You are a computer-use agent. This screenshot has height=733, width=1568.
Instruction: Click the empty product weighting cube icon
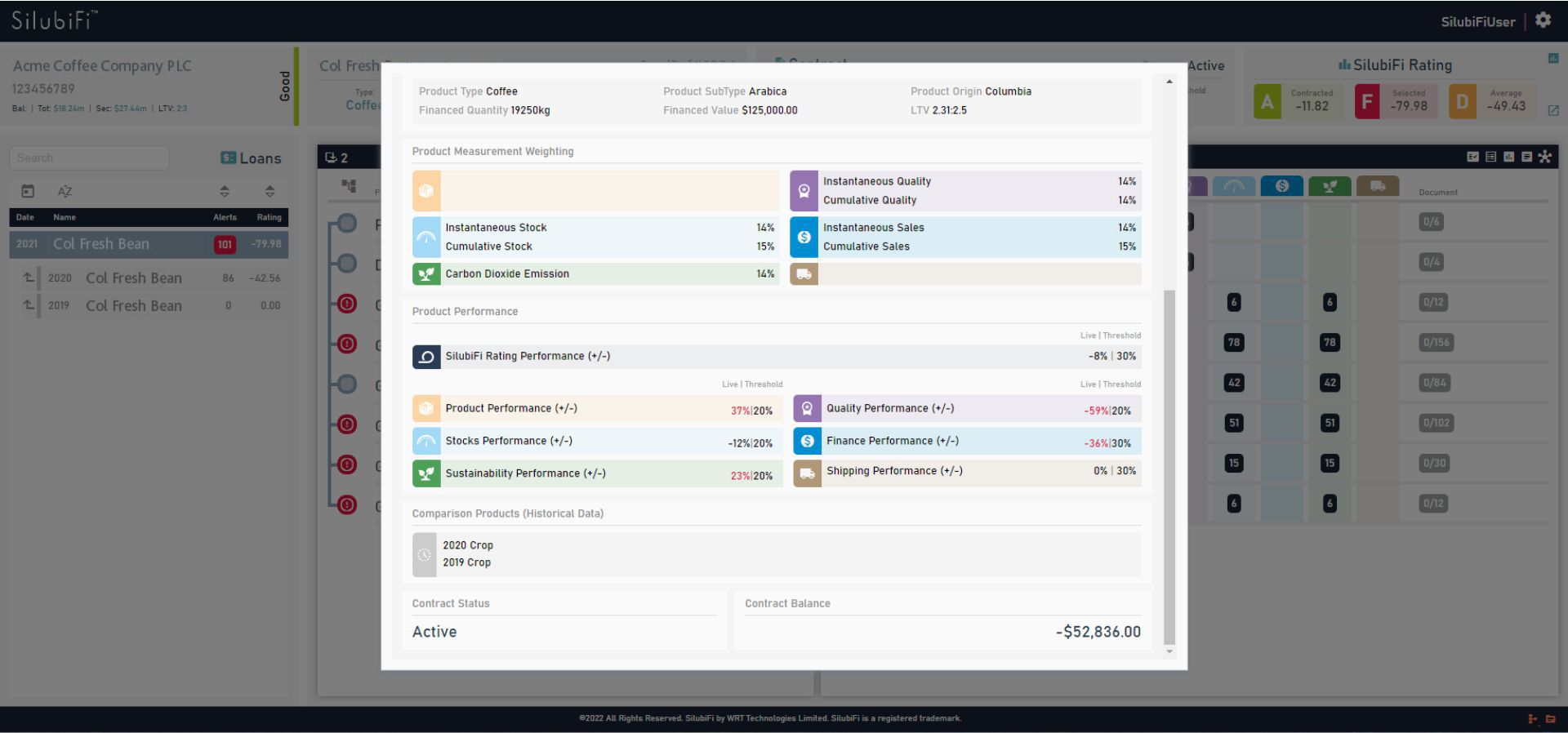[426, 191]
